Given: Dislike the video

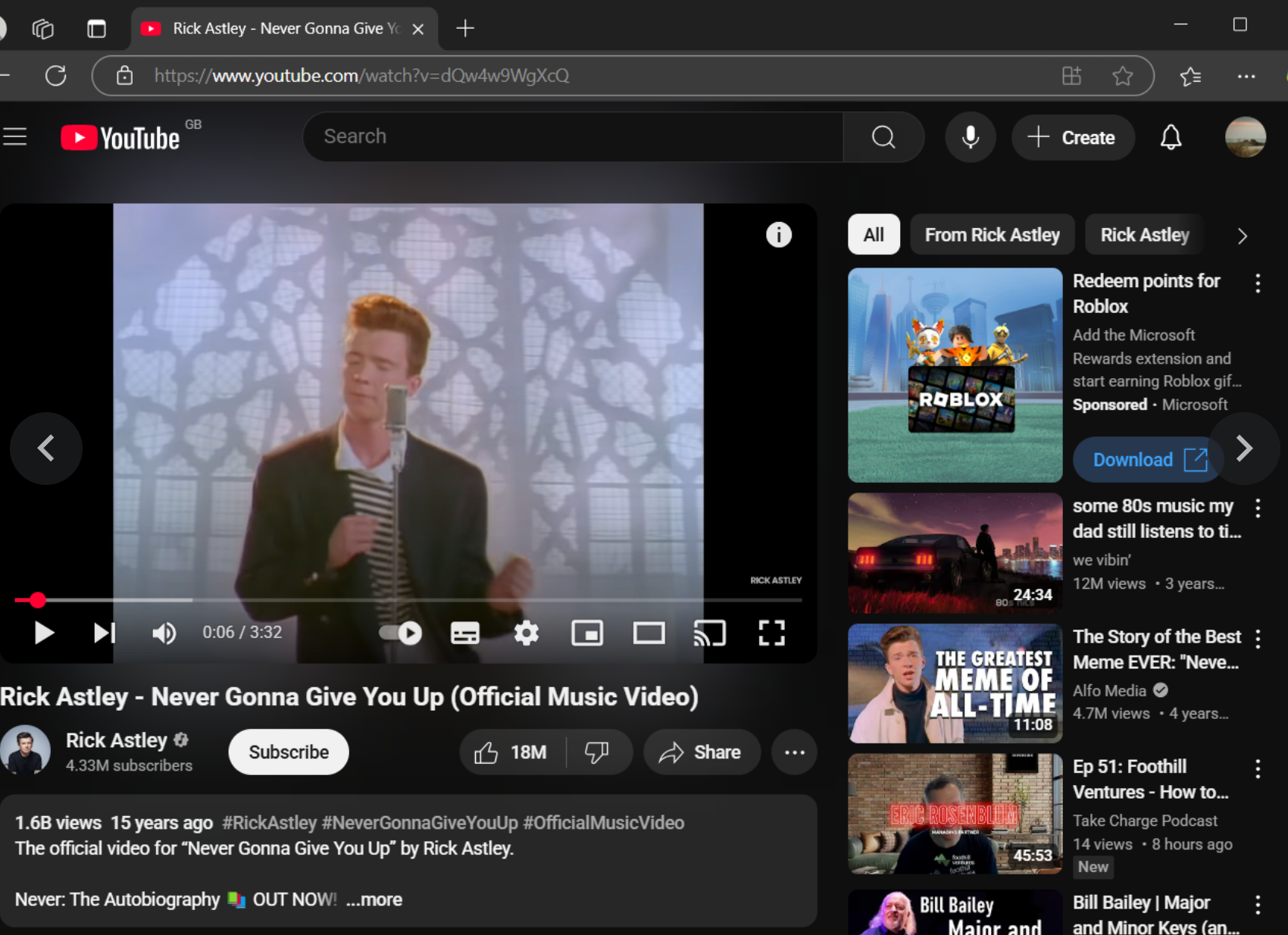Looking at the screenshot, I should 598,752.
